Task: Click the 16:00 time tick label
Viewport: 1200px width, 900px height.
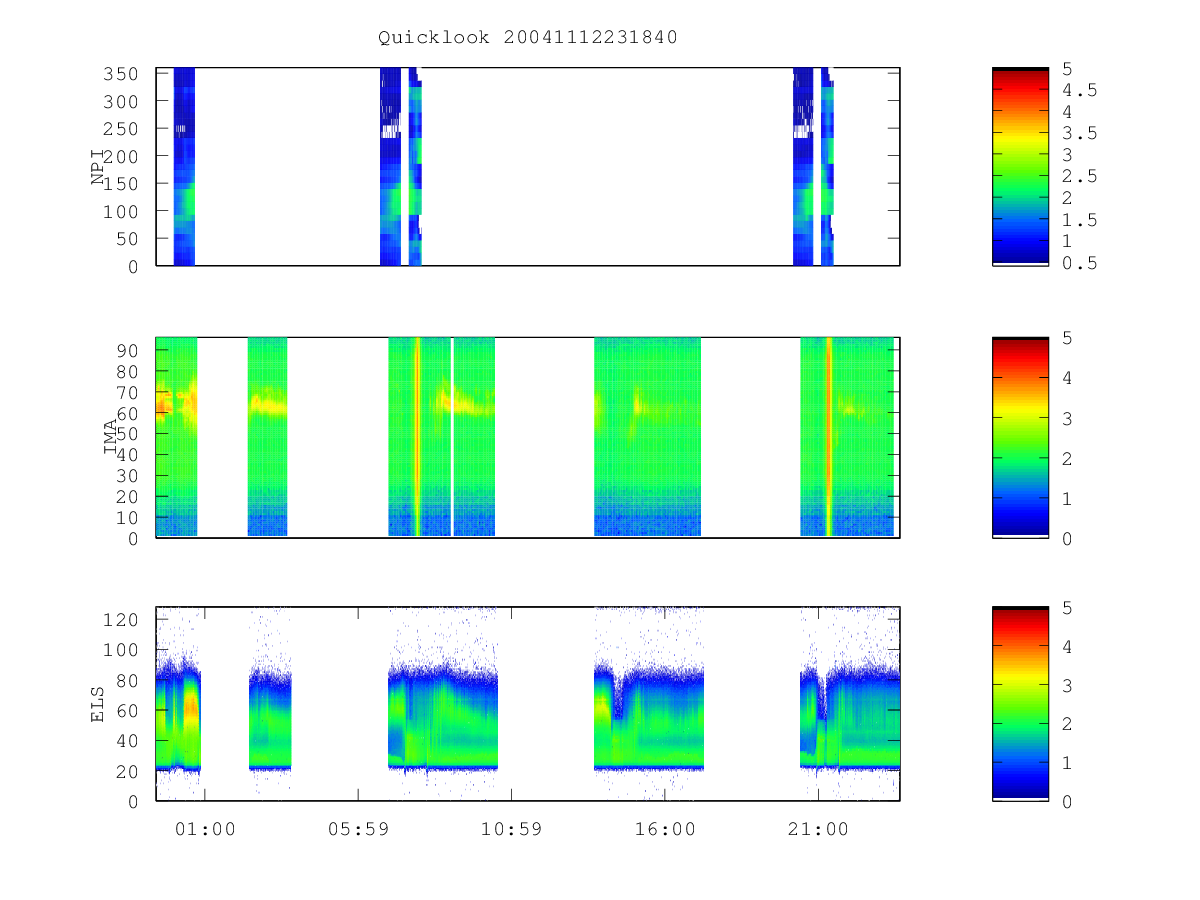Action: coord(665,829)
